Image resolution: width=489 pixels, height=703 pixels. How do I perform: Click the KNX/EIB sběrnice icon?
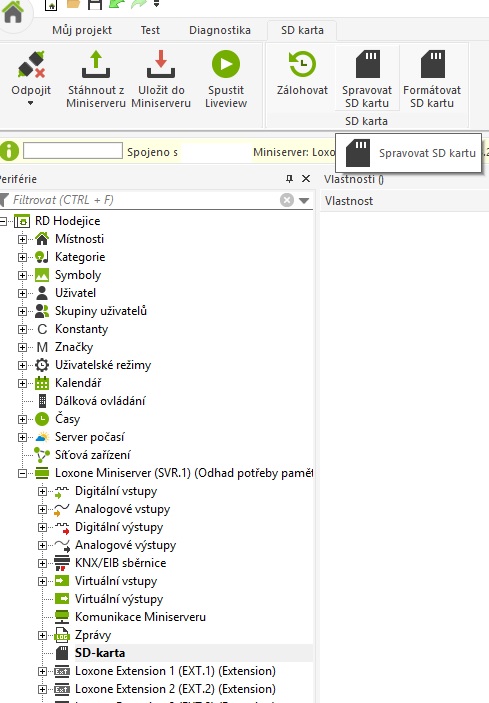pos(62,563)
